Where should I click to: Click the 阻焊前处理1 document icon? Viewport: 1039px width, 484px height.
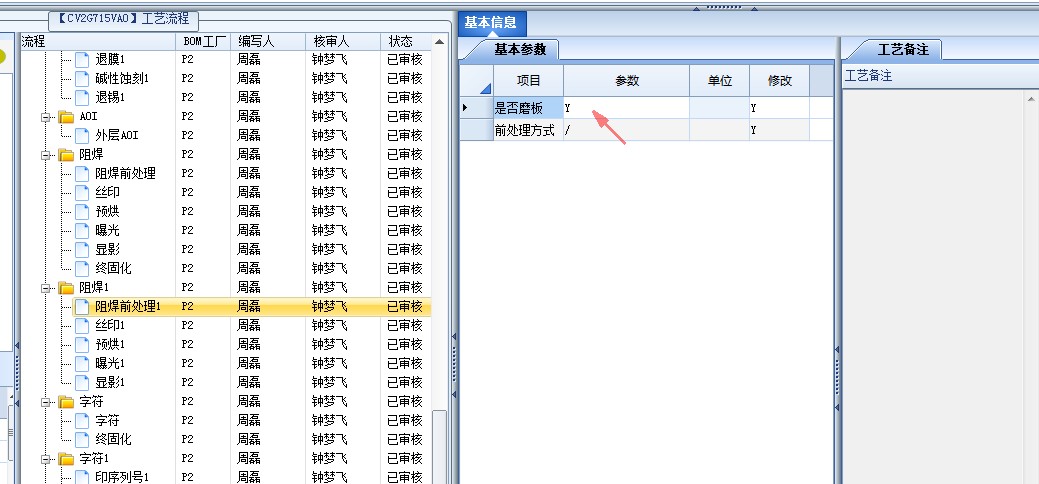pos(82,306)
